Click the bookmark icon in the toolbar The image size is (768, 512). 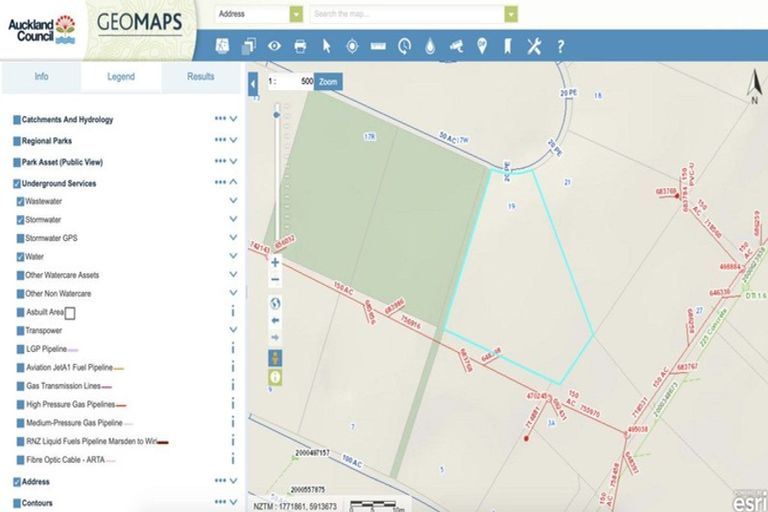click(508, 46)
